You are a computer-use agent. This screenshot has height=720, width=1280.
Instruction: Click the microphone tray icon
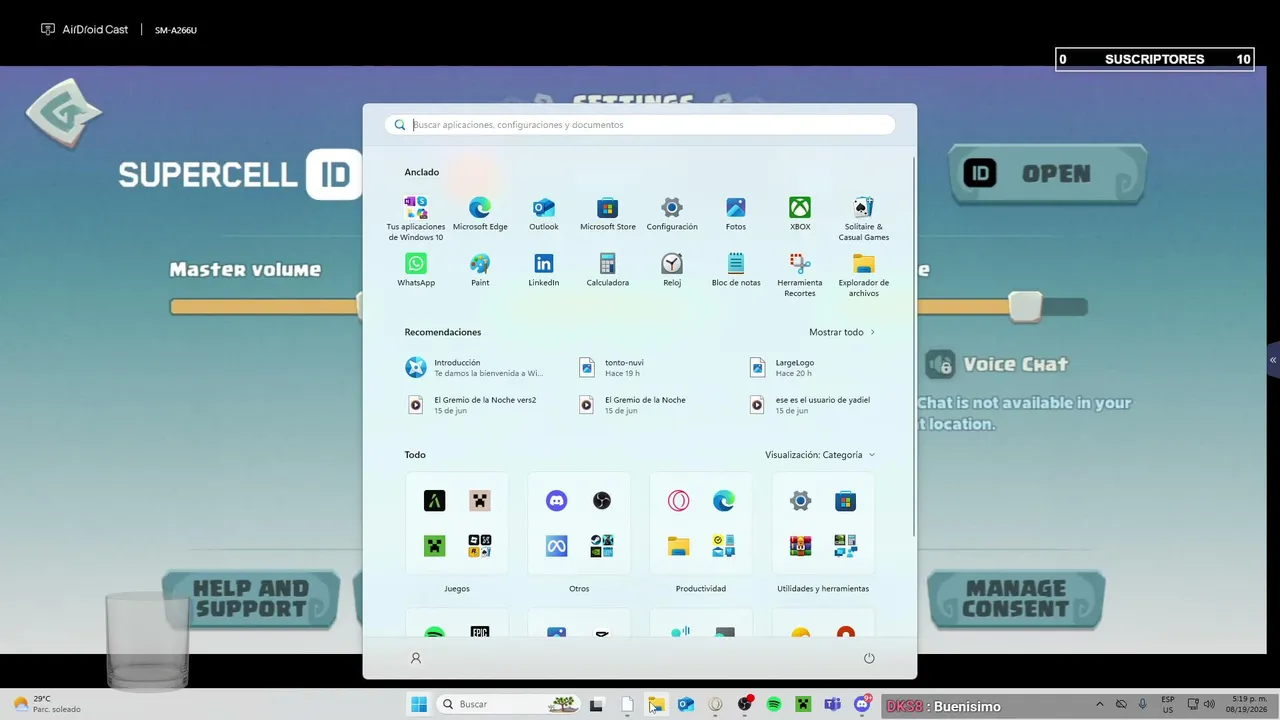(1143, 704)
